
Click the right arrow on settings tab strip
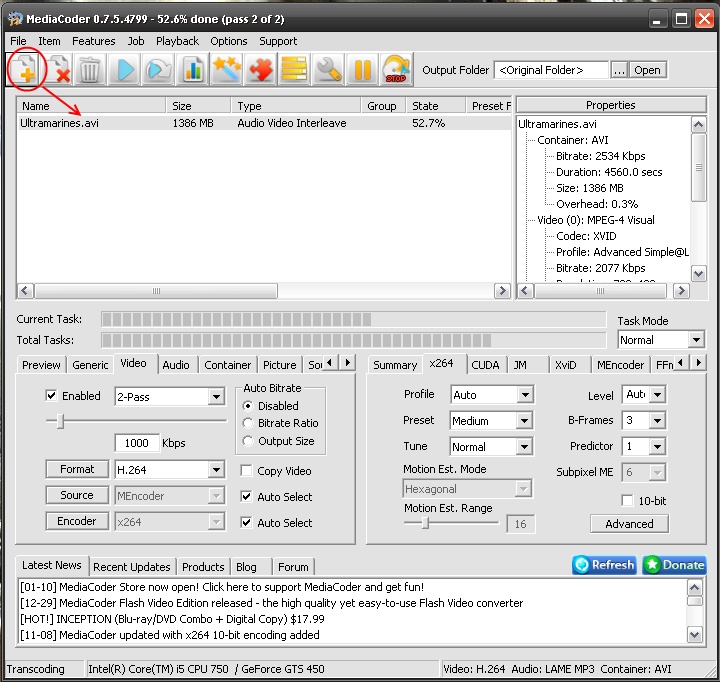348,363
